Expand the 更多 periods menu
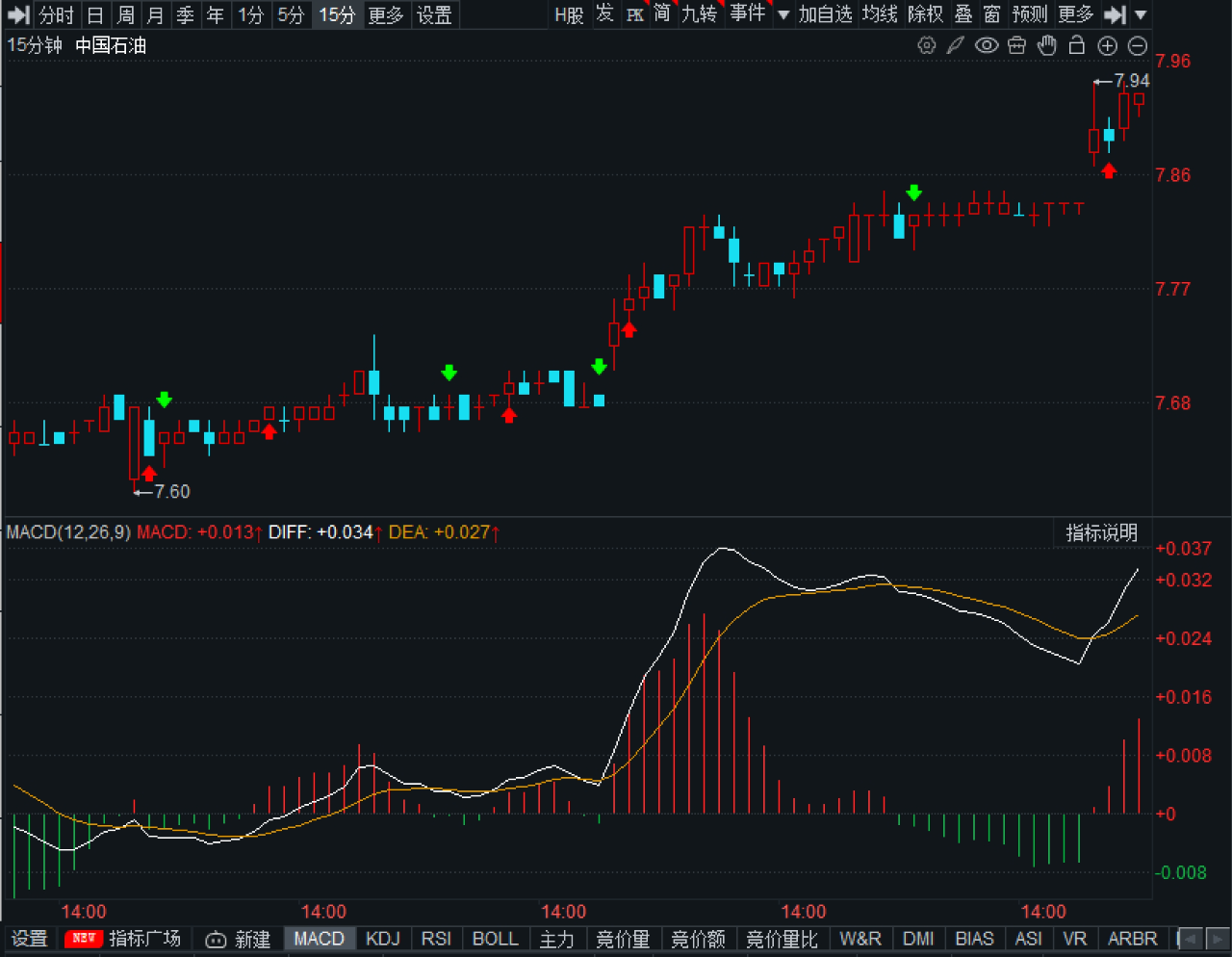This screenshot has height=957, width=1232. click(385, 14)
